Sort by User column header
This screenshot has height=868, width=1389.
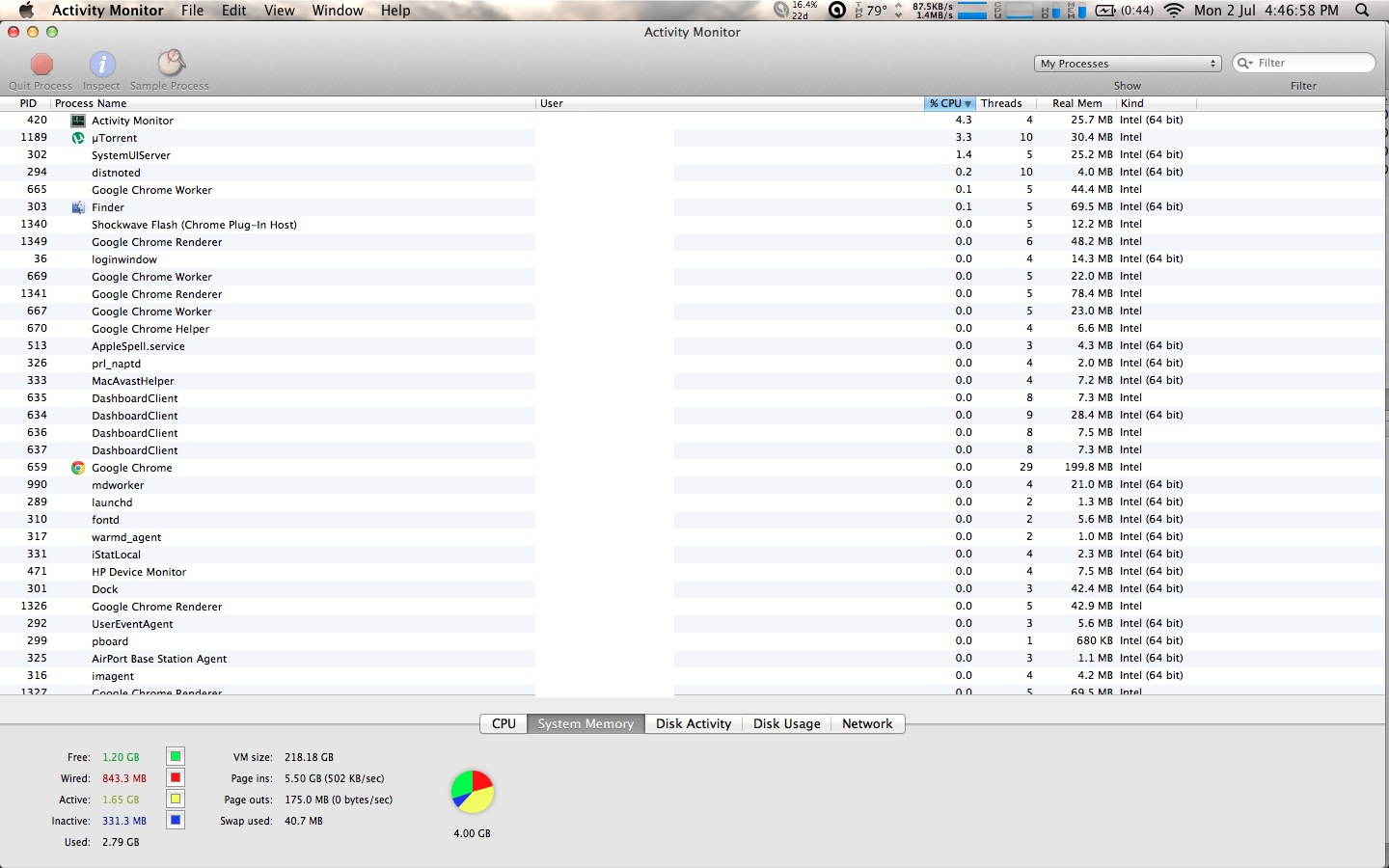(729, 103)
